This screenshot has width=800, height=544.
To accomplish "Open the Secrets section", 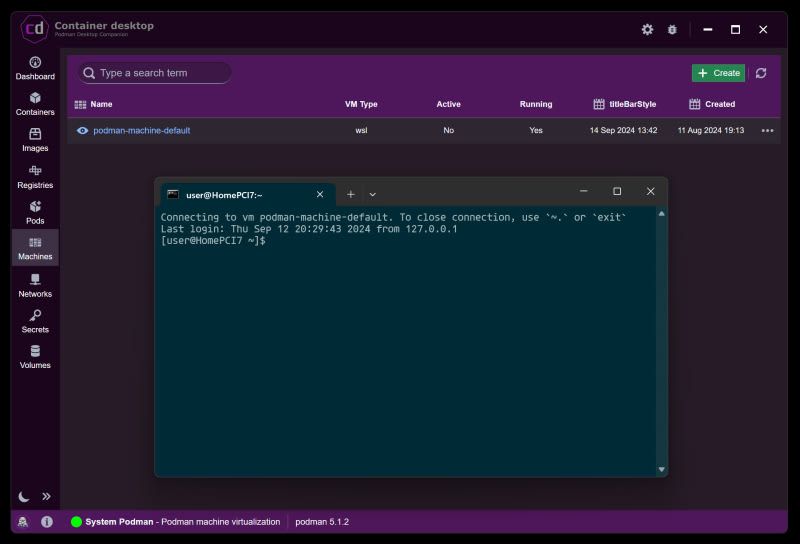I will click(x=35, y=320).
